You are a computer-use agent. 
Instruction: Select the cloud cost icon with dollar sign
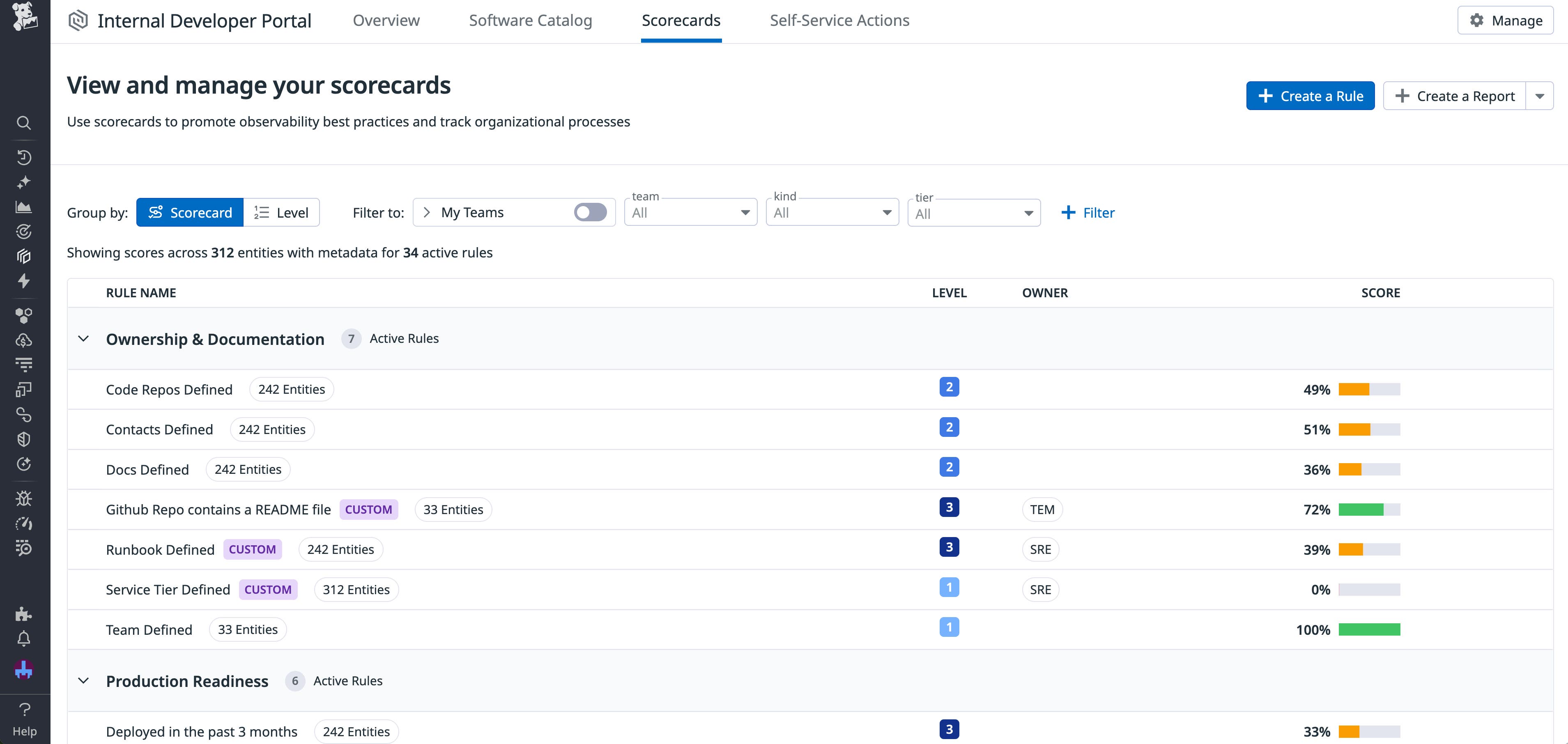click(x=24, y=340)
